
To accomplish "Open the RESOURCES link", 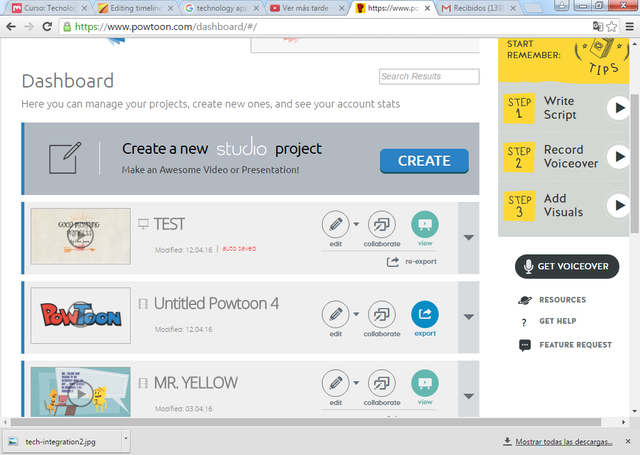I will (562, 300).
